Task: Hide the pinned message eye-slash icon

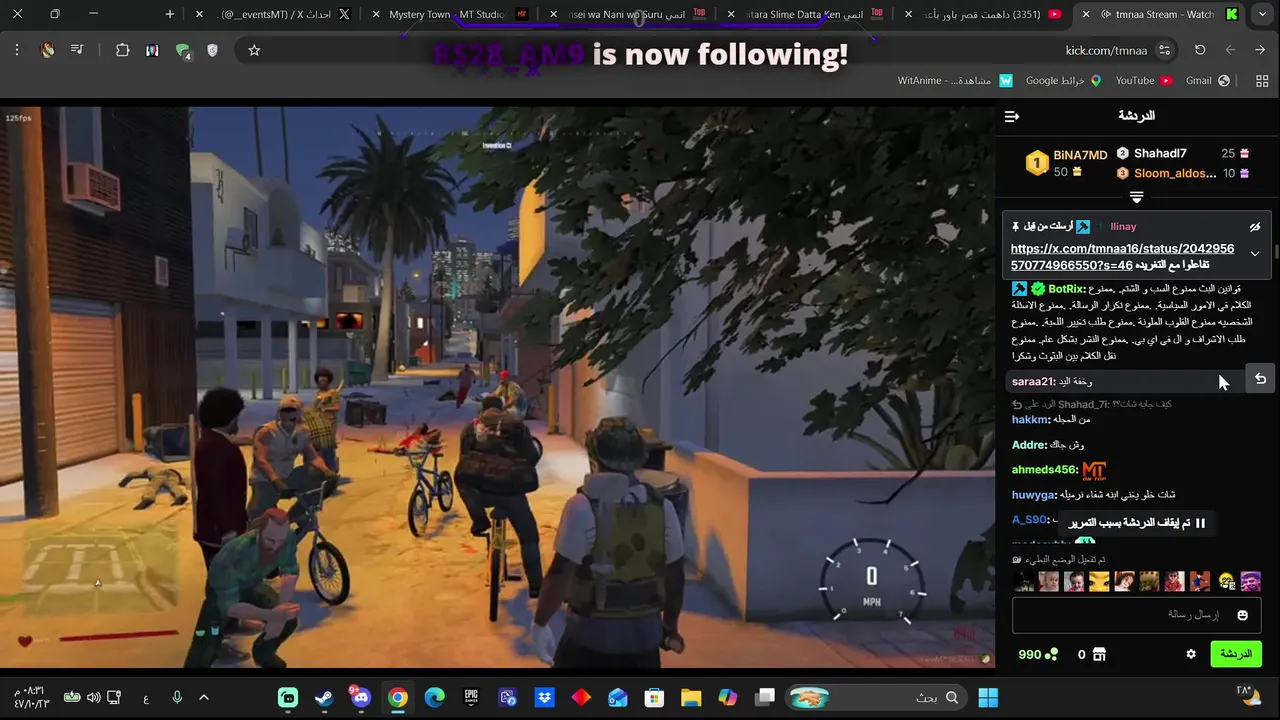Action: tap(1255, 227)
